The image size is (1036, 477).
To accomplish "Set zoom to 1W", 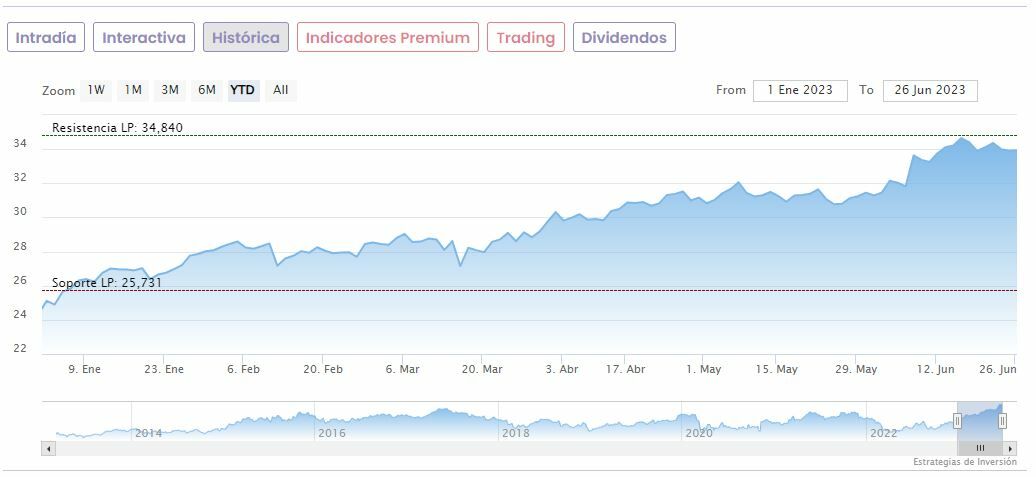I will [x=96, y=90].
